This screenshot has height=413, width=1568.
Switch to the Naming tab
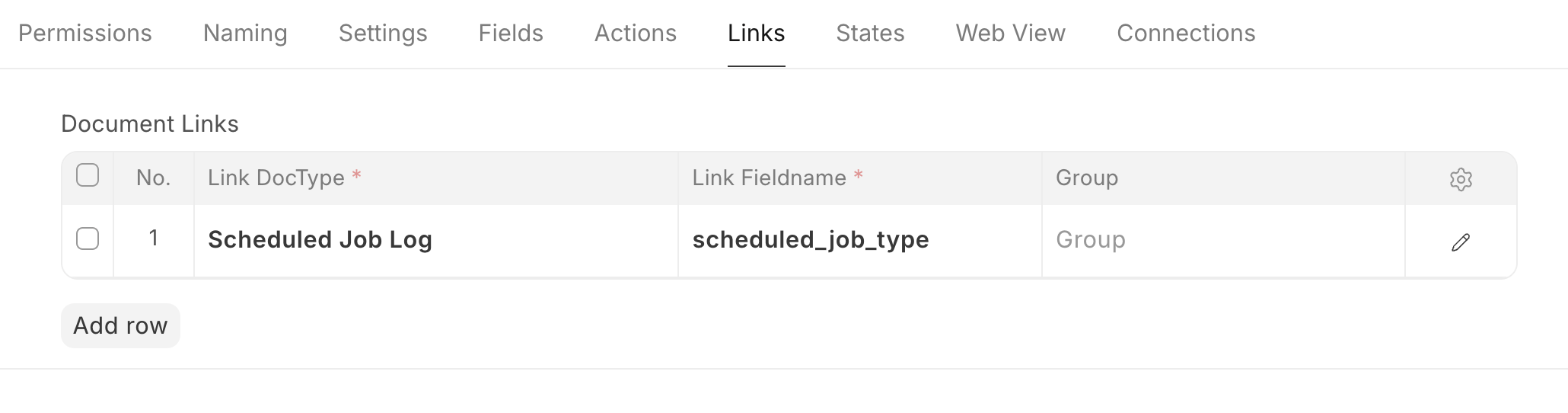coord(245,34)
